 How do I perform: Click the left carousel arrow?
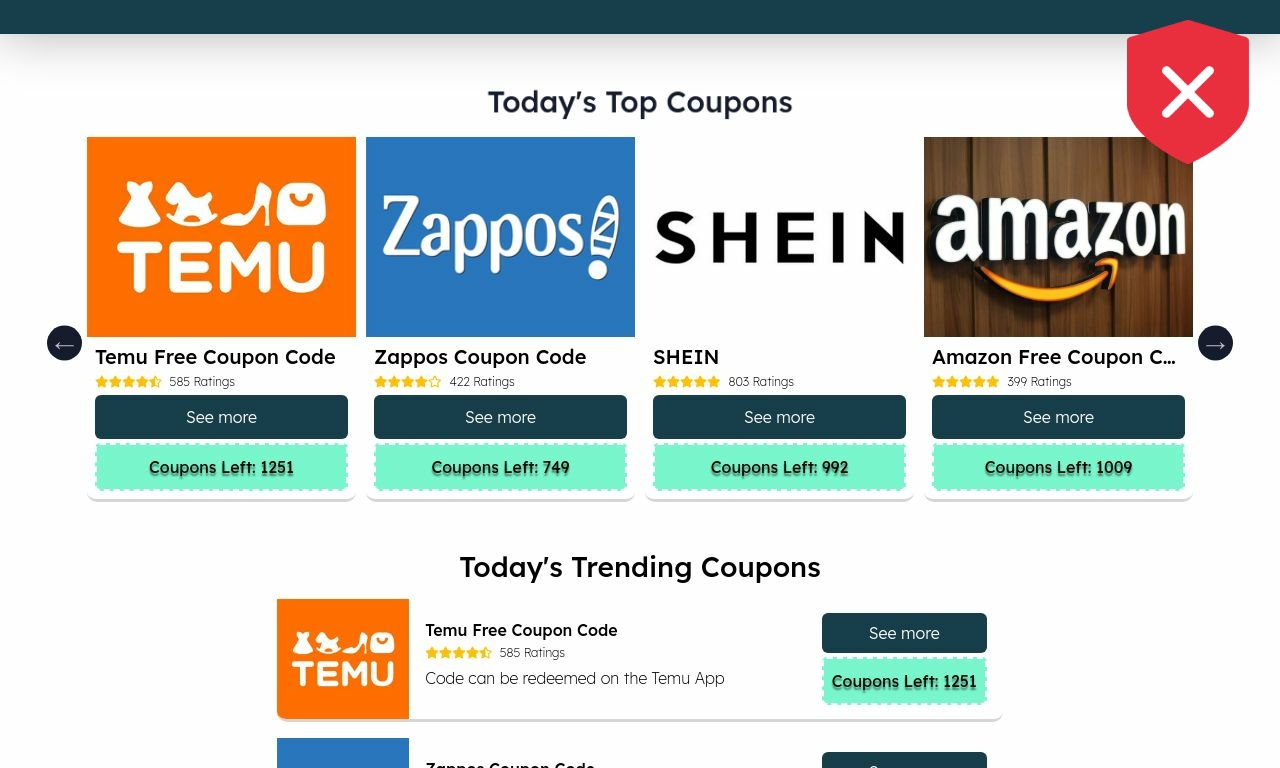click(64, 343)
